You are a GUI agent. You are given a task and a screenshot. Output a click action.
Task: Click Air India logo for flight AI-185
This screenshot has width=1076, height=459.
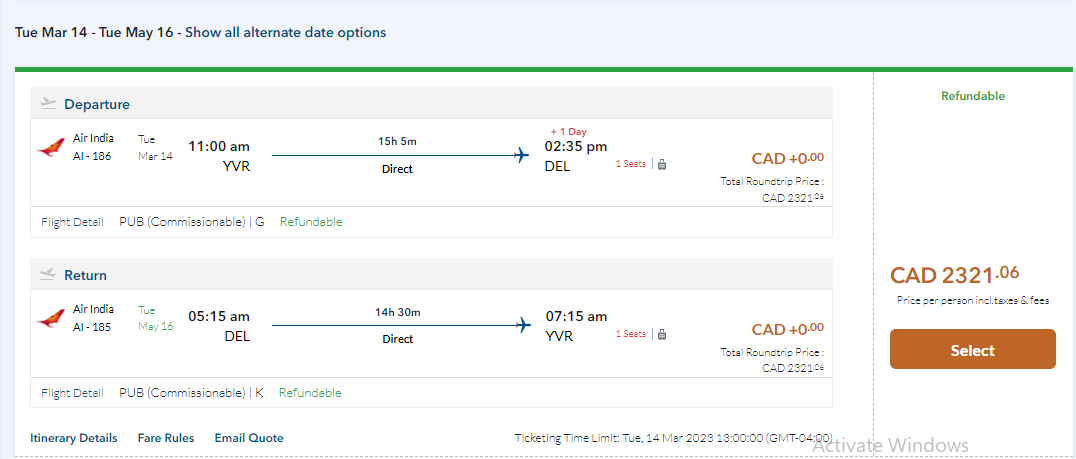[x=51, y=319]
